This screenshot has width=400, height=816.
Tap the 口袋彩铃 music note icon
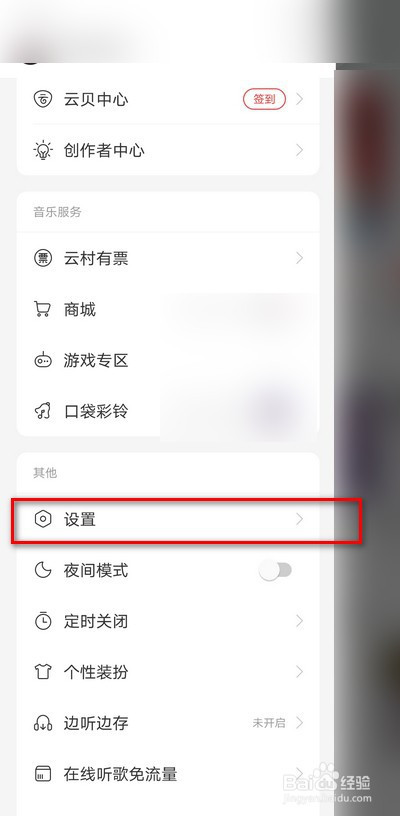[43, 411]
